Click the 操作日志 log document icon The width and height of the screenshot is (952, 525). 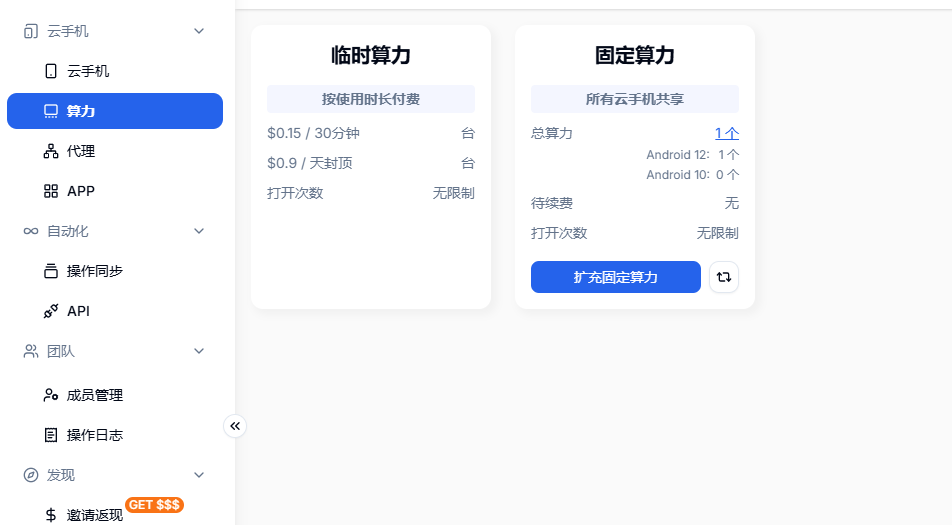[51, 435]
